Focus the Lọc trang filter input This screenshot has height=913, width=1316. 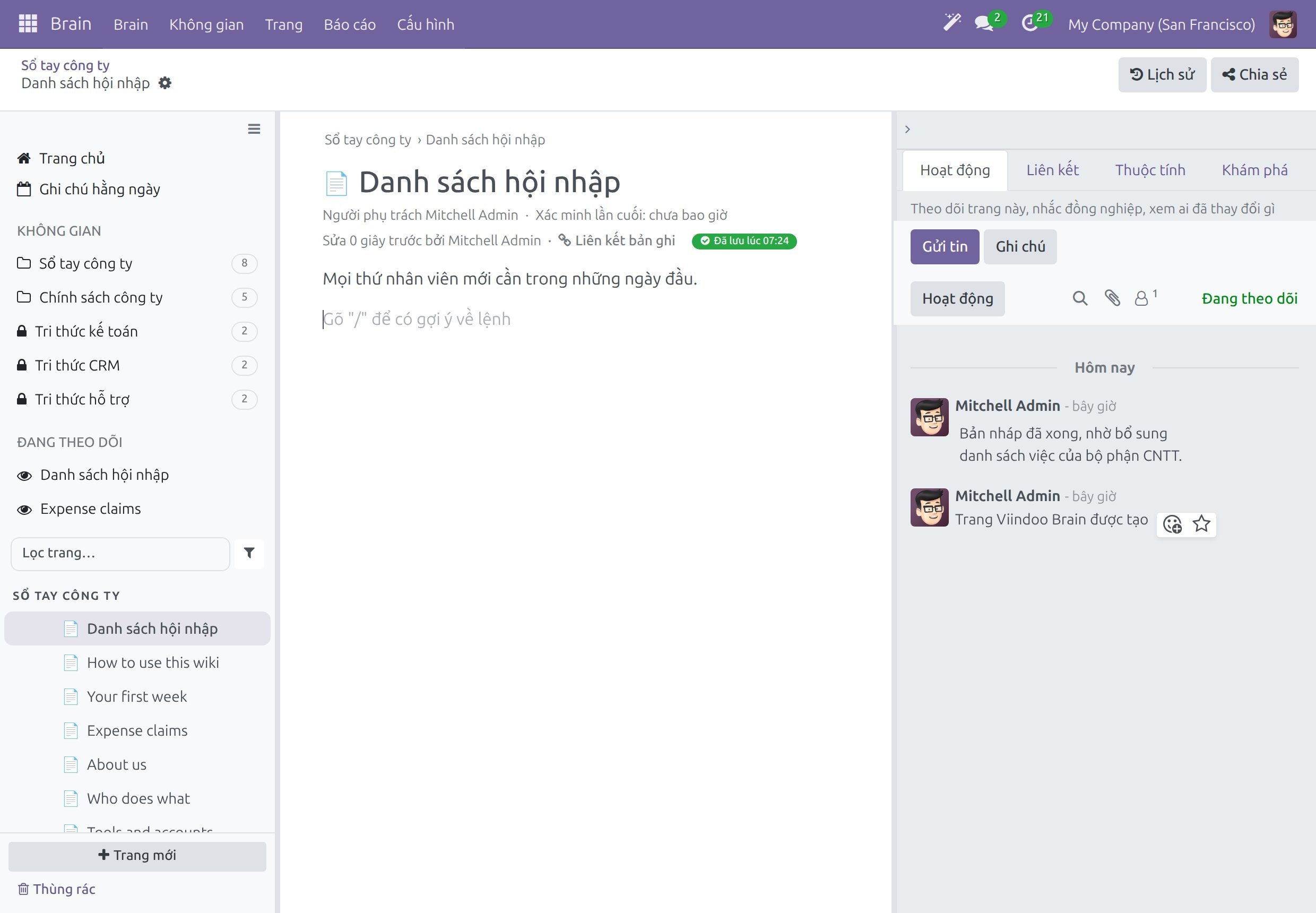click(x=120, y=554)
